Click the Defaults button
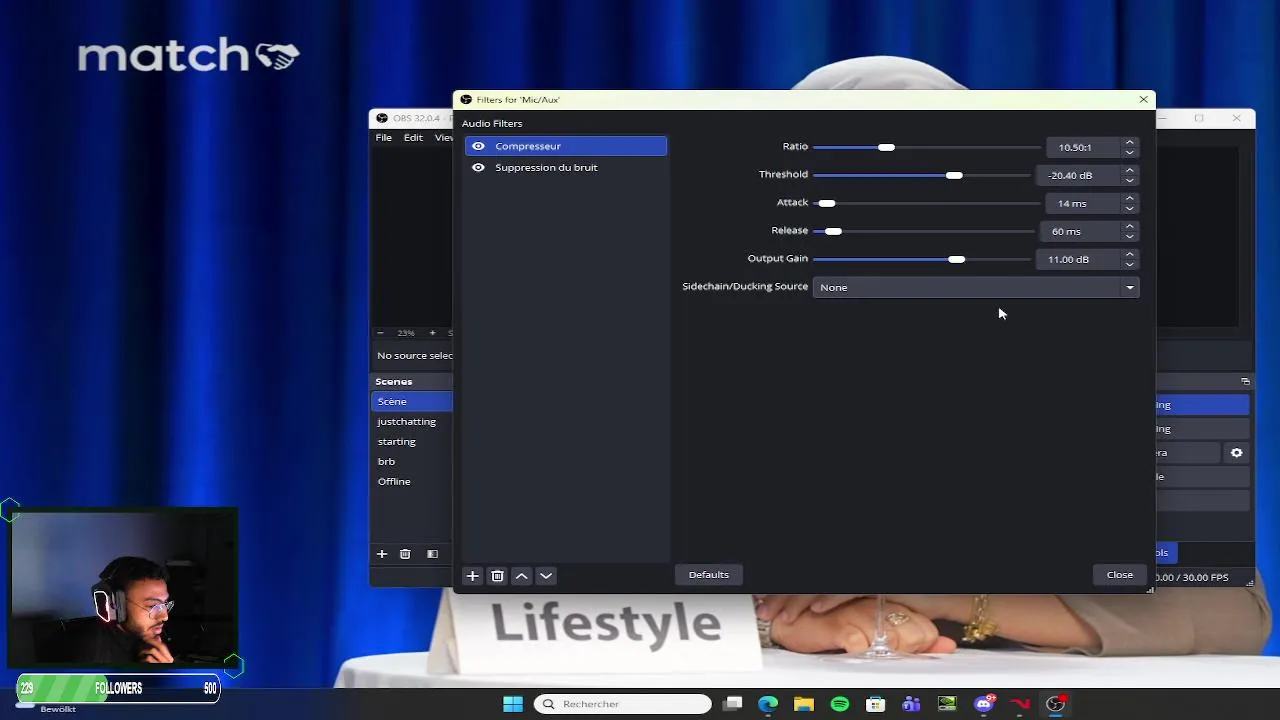This screenshot has height=720, width=1280. (x=709, y=575)
